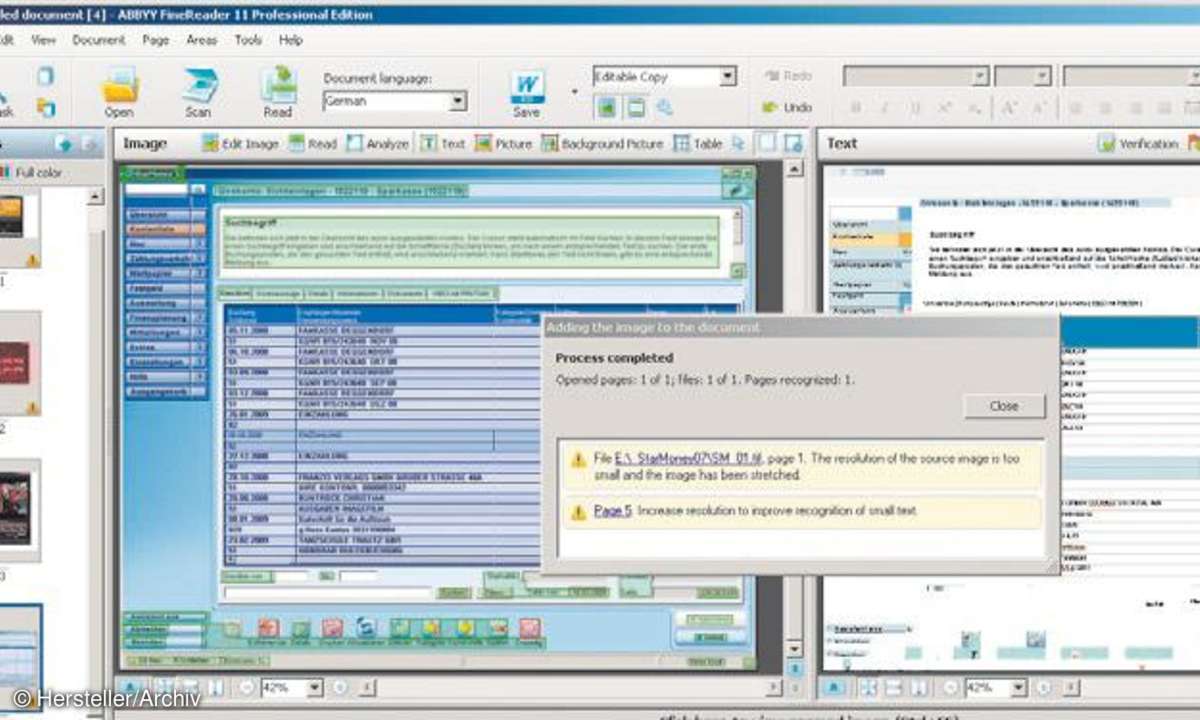Open the View menu

click(43, 40)
